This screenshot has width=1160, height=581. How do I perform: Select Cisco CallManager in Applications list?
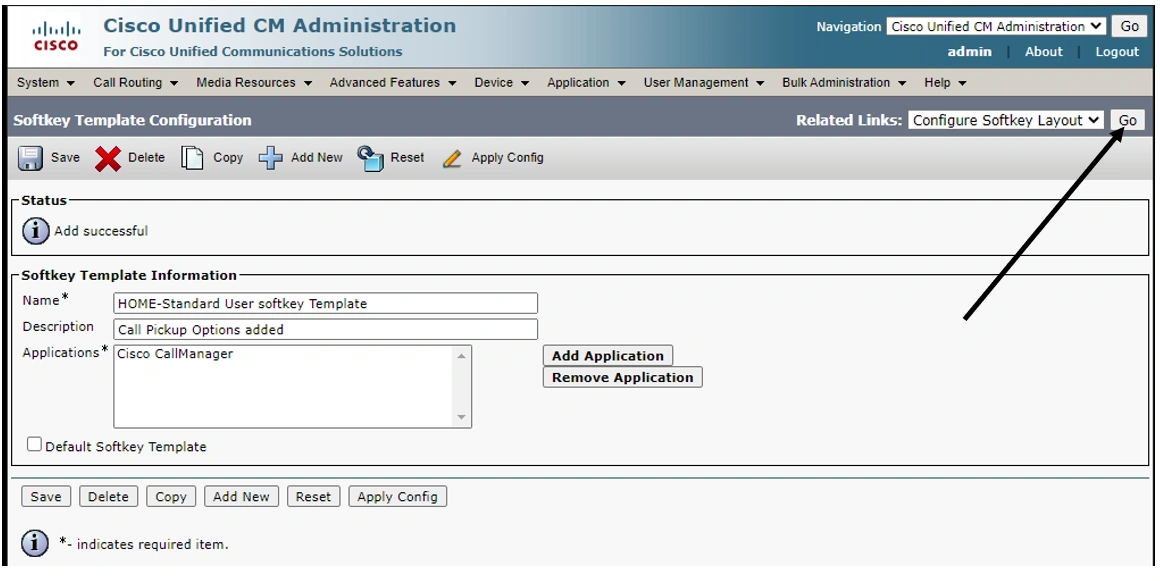pyautogui.click(x=175, y=354)
